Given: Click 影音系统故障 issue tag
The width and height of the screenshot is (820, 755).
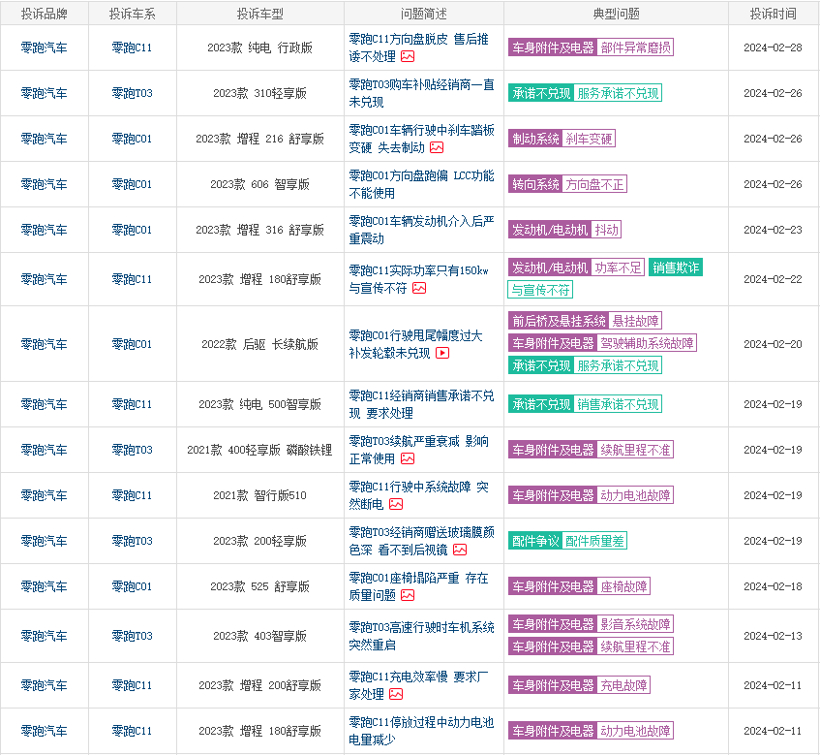Looking at the screenshot, I should [635, 624].
